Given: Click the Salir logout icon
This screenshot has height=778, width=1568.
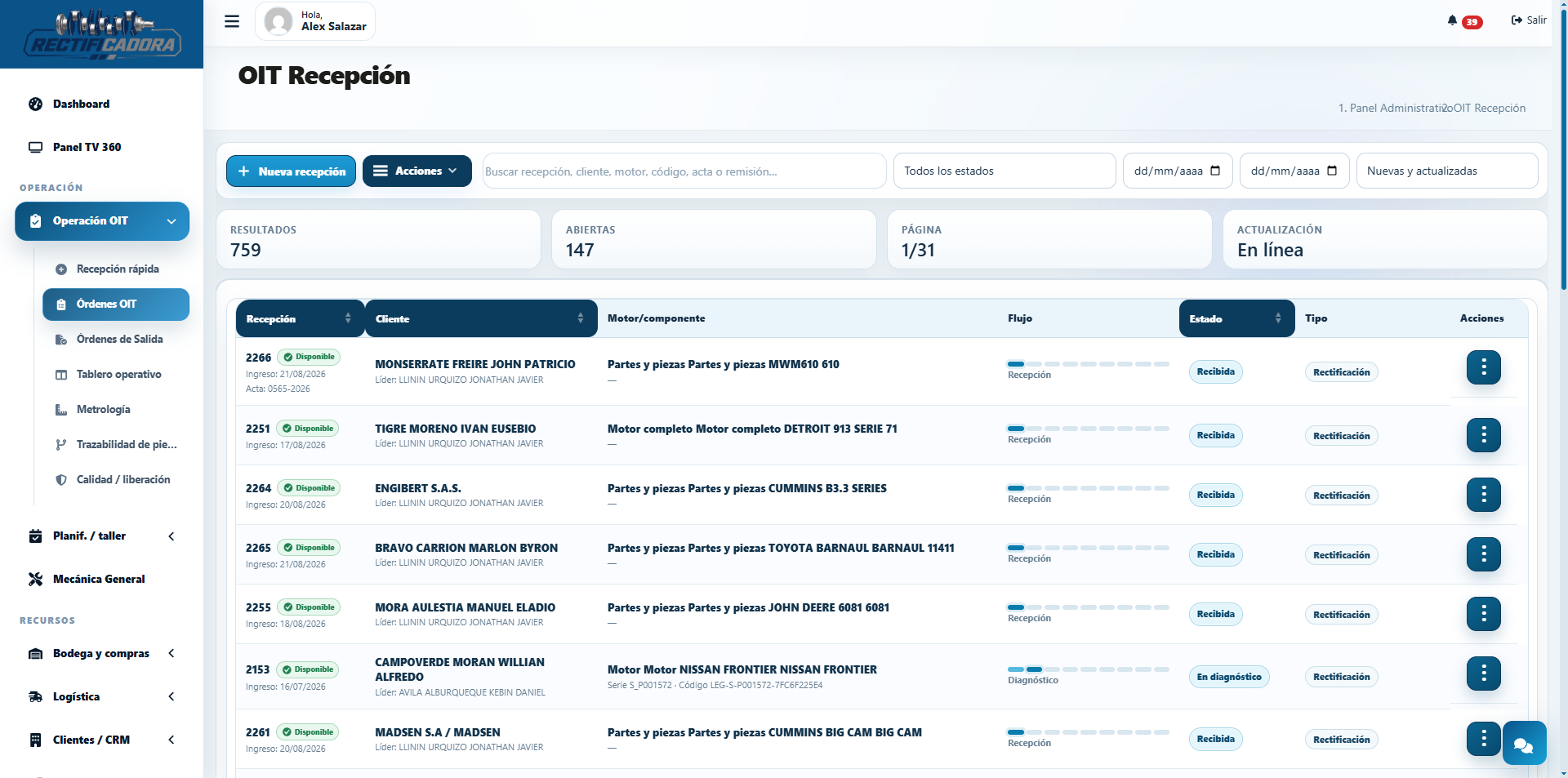Looking at the screenshot, I should (1517, 20).
